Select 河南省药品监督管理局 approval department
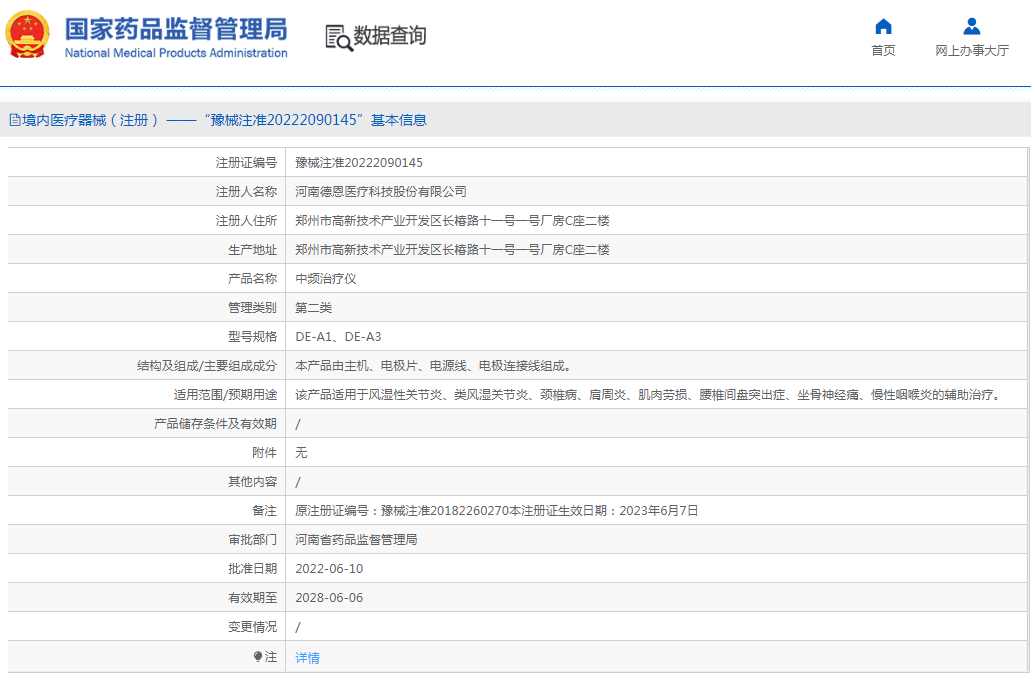Image resolution: width=1031 pixels, height=677 pixels. coord(356,540)
